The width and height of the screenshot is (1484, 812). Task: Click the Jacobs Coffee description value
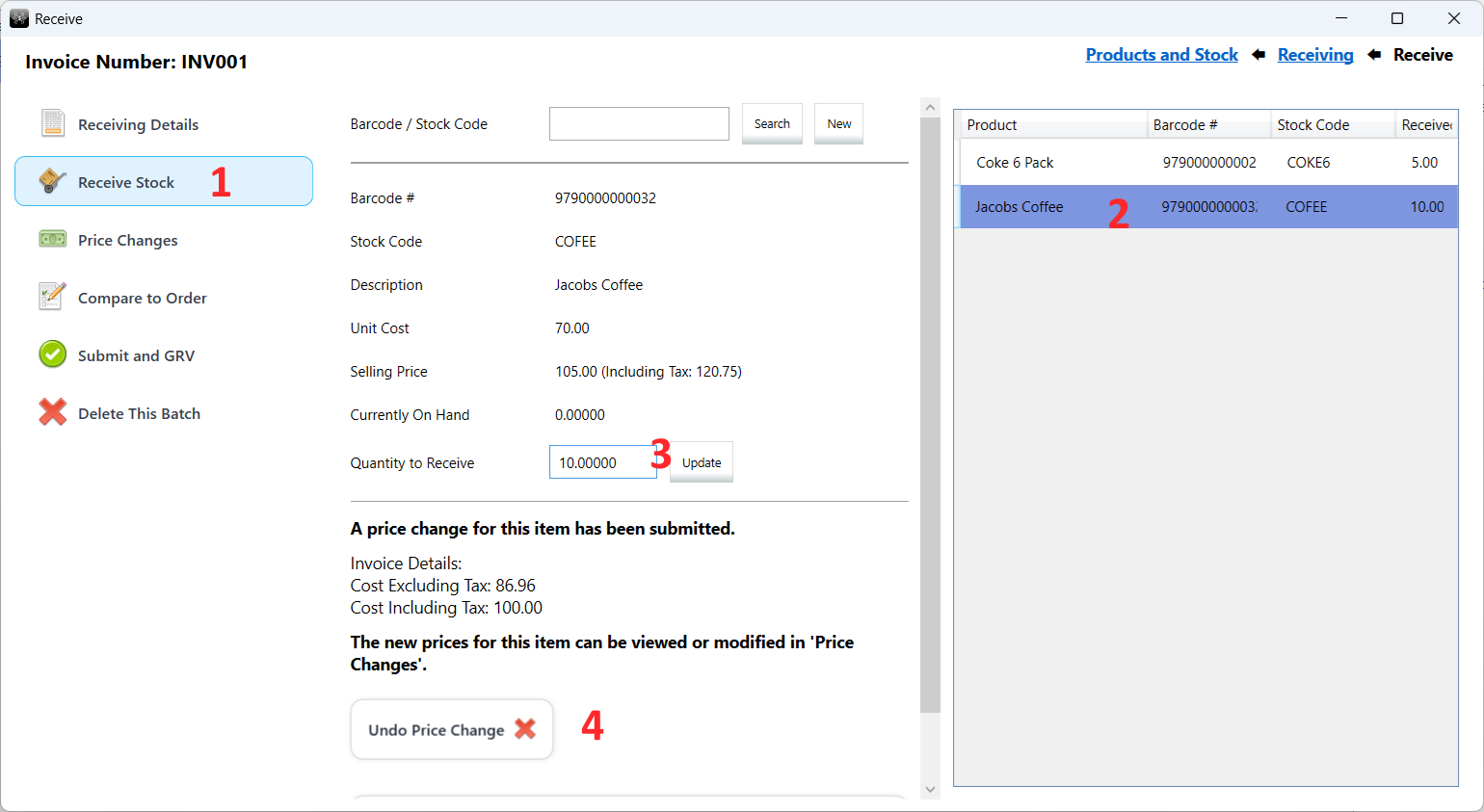(x=598, y=285)
